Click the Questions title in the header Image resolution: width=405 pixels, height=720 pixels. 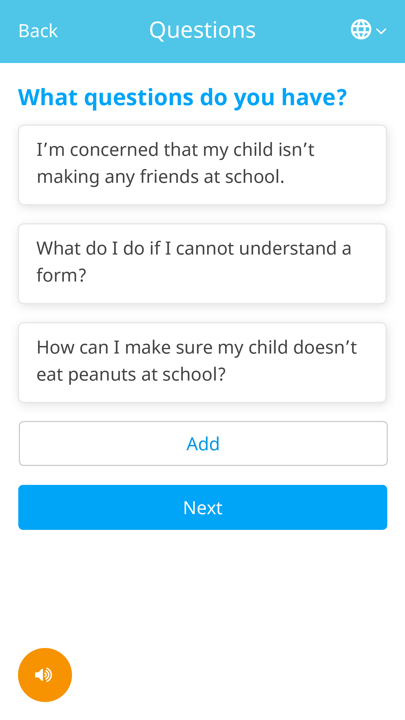(202, 30)
